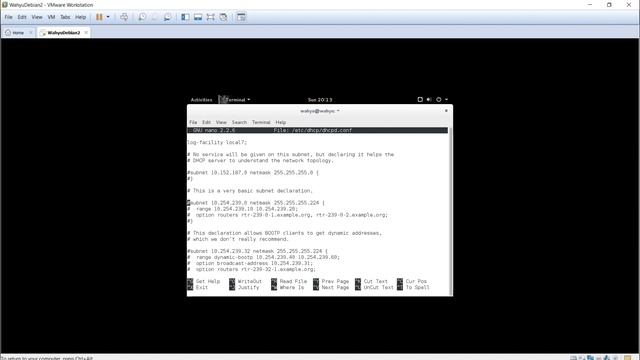Click the '# range 10.254.239.10' line
The height and width of the screenshot is (360, 640).
coord(242,209)
